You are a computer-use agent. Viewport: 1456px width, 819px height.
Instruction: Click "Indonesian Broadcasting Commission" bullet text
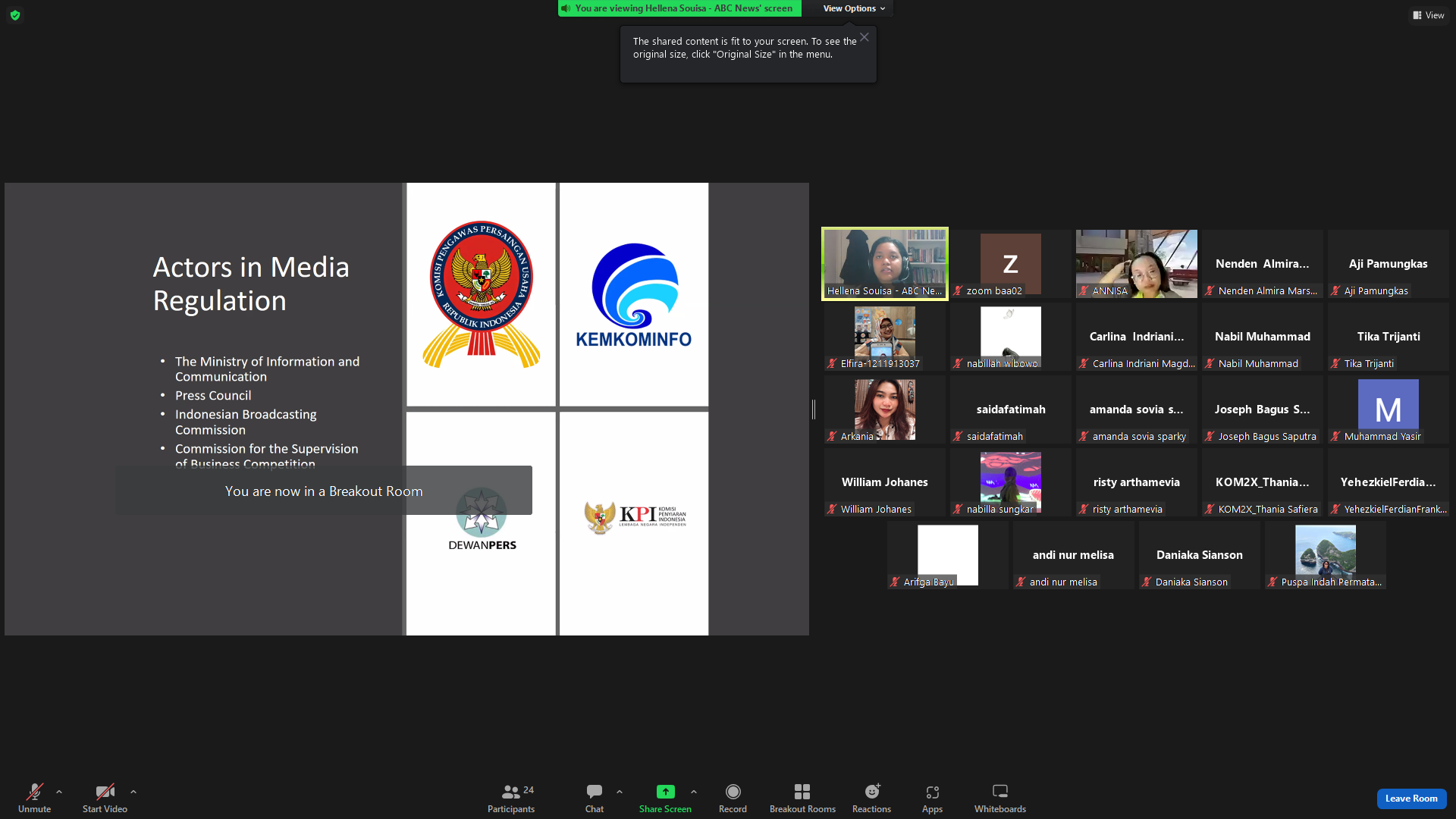(246, 422)
